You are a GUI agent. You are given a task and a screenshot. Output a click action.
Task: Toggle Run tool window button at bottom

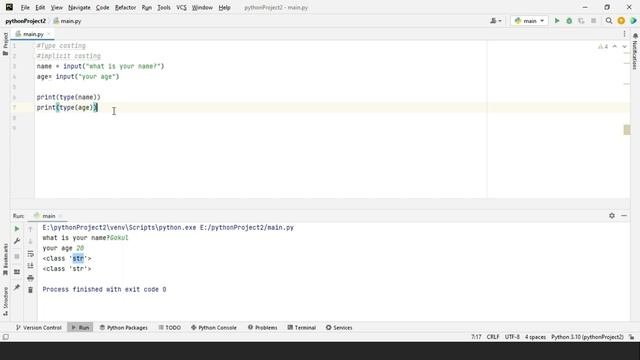[x=80, y=327]
